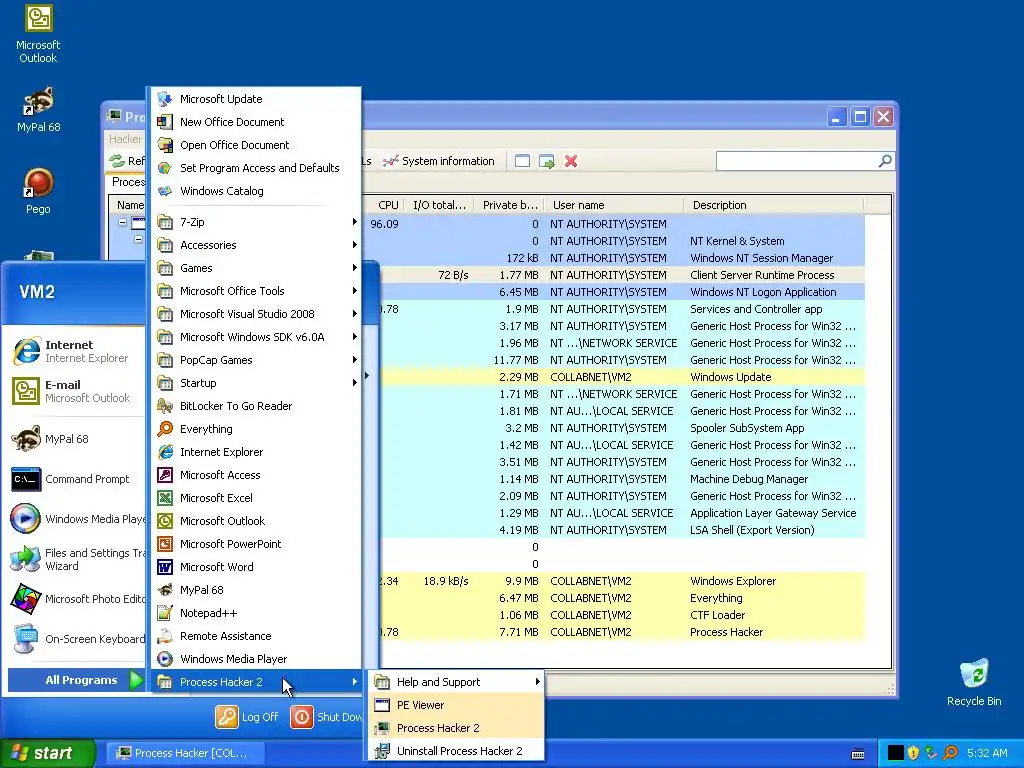The width and height of the screenshot is (1024, 768).
Task: Launch Notepad++
Action: click(x=257, y=613)
